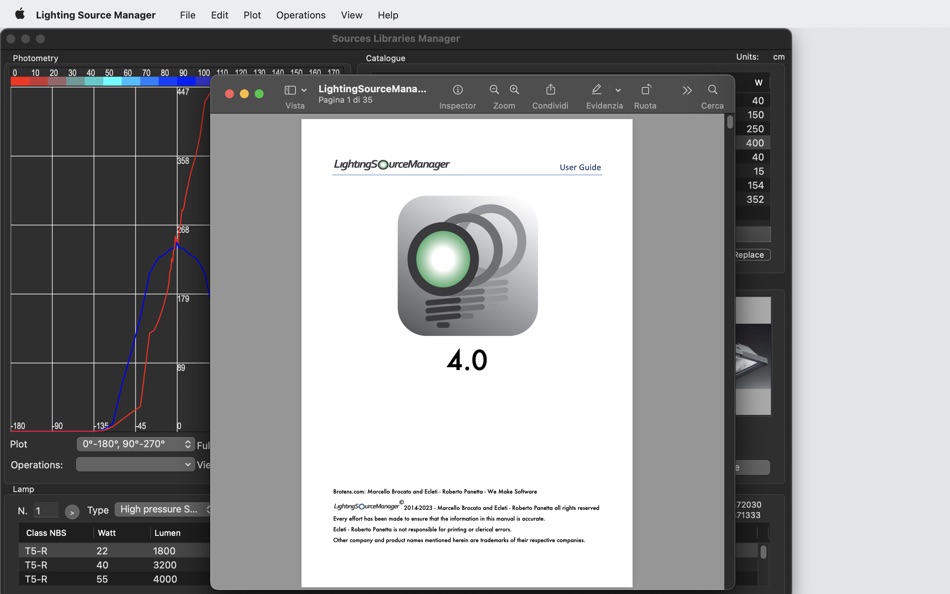Image resolution: width=950 pixels, height=594 pixels.
Task: Click the Preview document vertical scrollbar
Action: pyautogui.click(x=729, y=121)
